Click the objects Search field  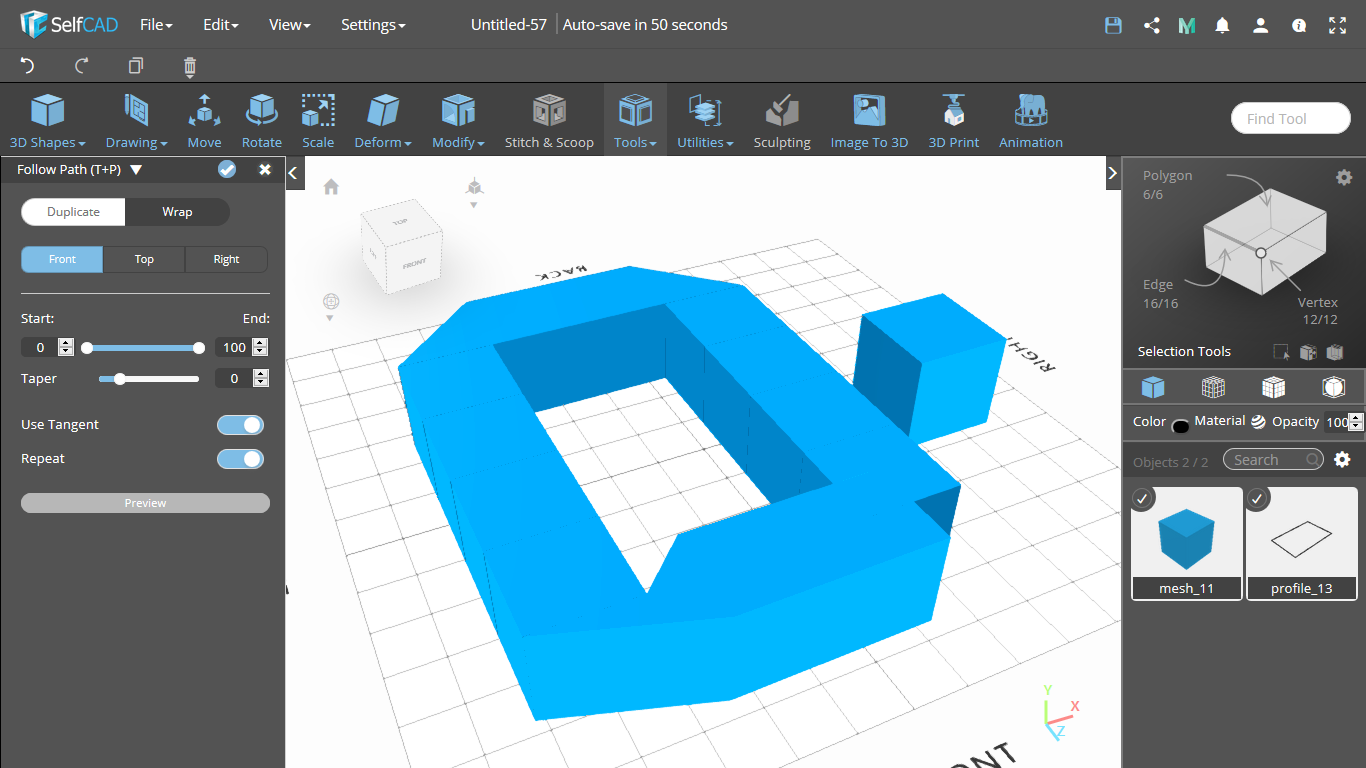point(1273,460)
